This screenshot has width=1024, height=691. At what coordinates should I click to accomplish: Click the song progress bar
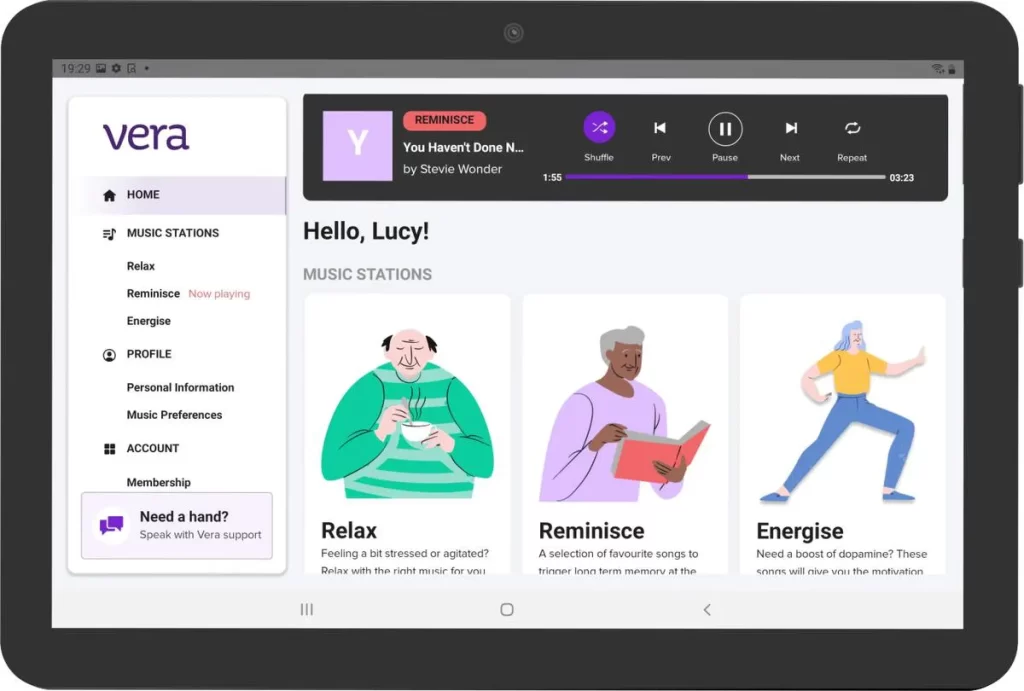(724, 177)
